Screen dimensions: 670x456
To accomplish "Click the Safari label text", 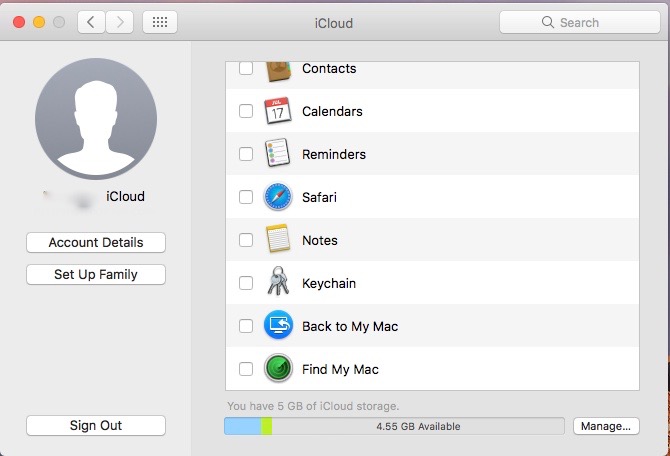I will tap(319, 197).
